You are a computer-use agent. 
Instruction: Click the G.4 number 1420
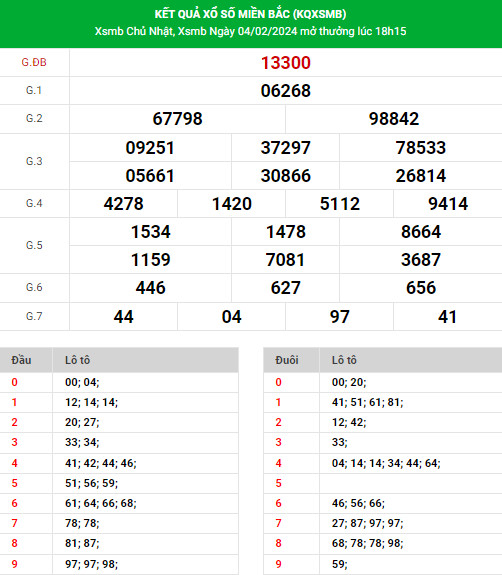[232, 204]
